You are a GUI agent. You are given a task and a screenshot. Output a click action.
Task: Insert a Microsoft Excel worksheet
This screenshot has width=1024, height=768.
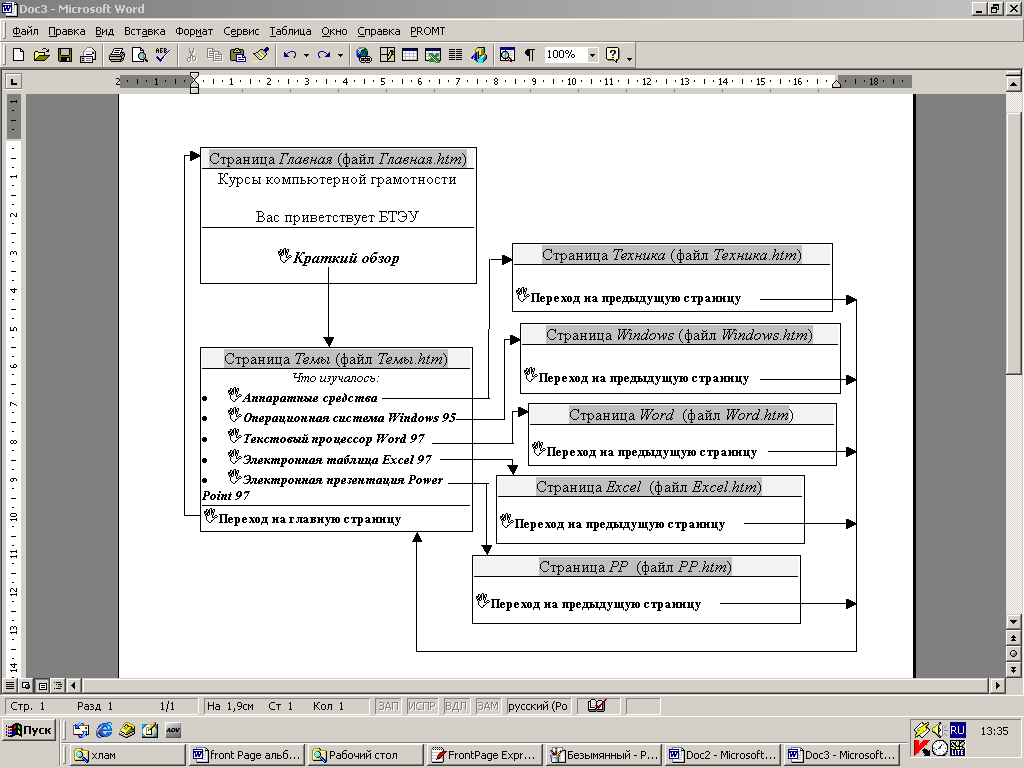433,55
